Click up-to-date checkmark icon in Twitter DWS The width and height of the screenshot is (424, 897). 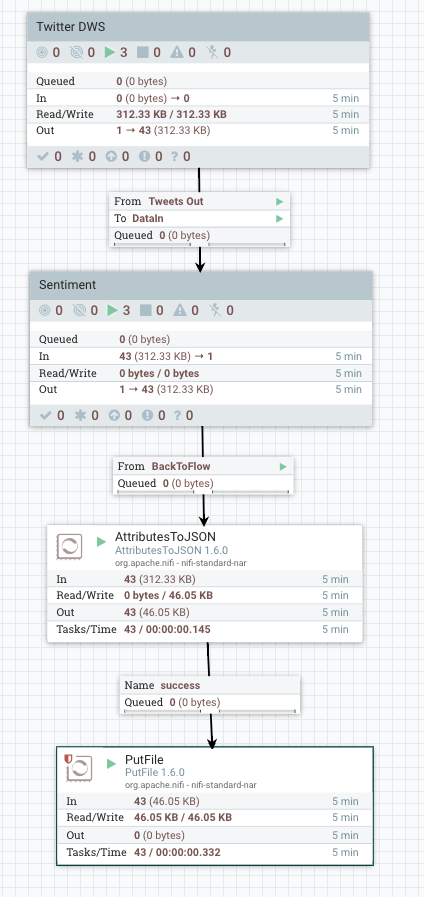42,156
